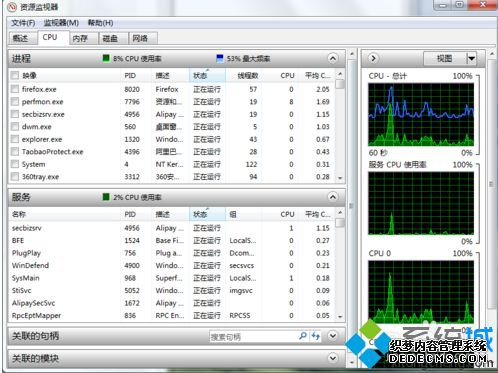This screenshot has height=373, width=498.
Task: Open the 视图 dropdown arrow
Action: pyautogui.click(x=471, y=59)
